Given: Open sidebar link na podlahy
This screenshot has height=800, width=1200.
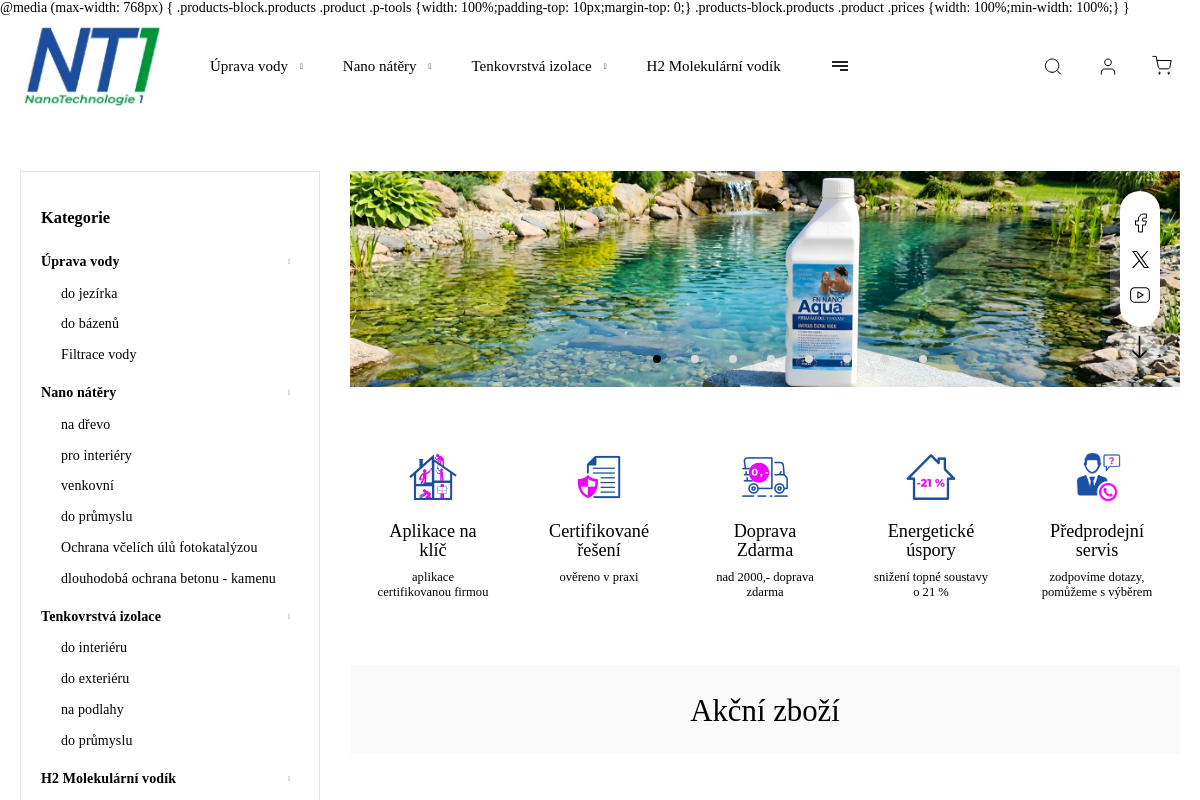Looking at the screenshot, I should pyautogui.click(x=92, y=709).
